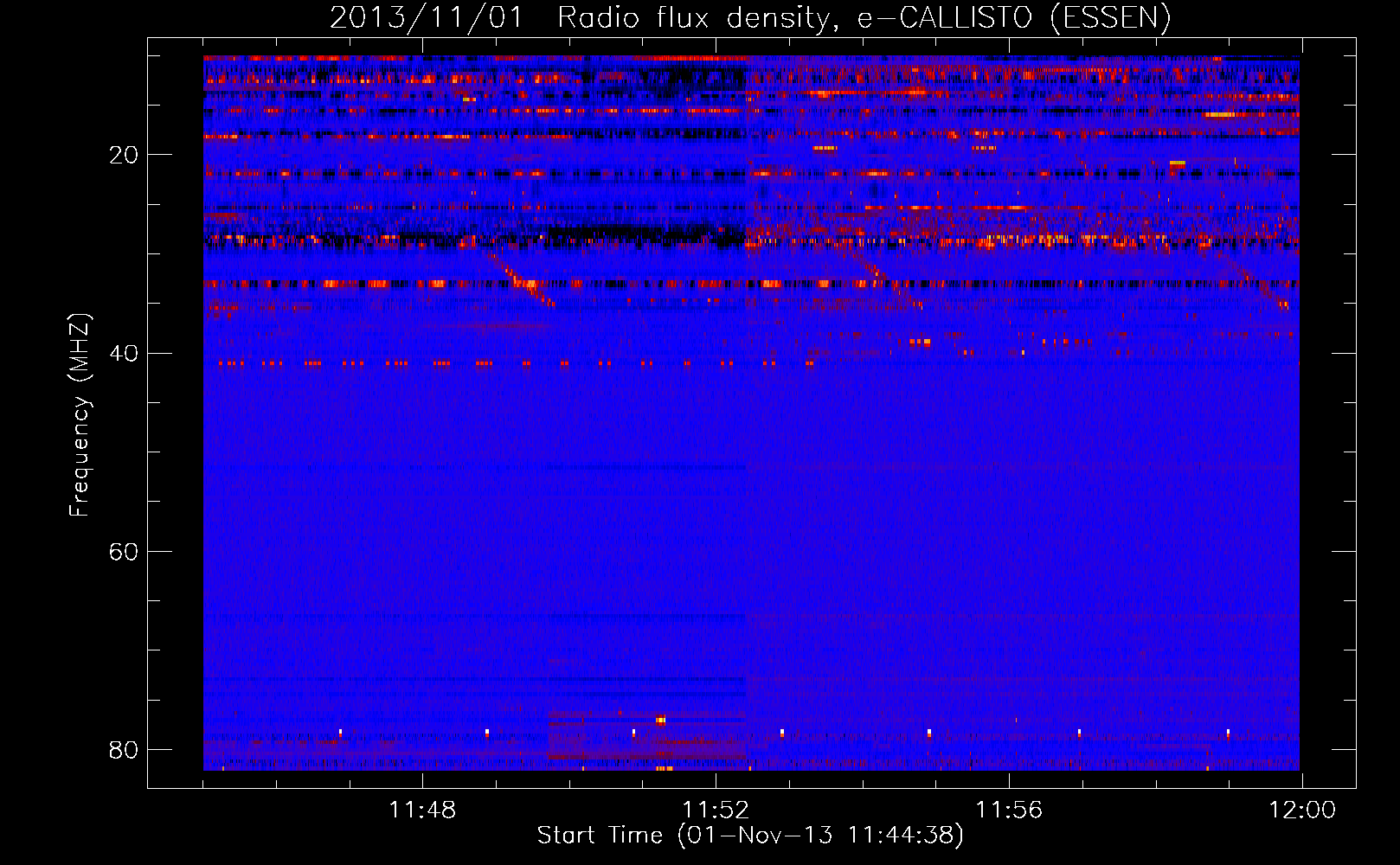Click the 80 MHz frequency tick label
The height and width of the screenshot is (865, 1400).
(x=124, y=749)
